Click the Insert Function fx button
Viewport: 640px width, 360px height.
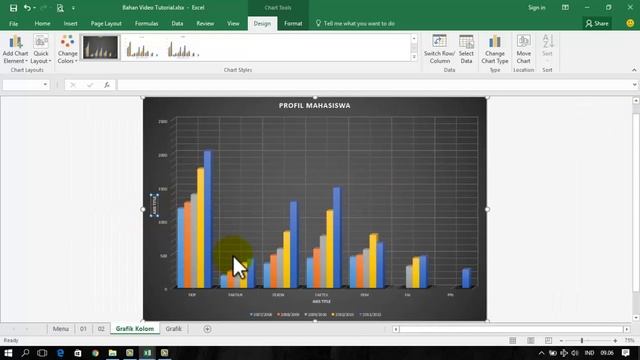[x=107, y=84]
